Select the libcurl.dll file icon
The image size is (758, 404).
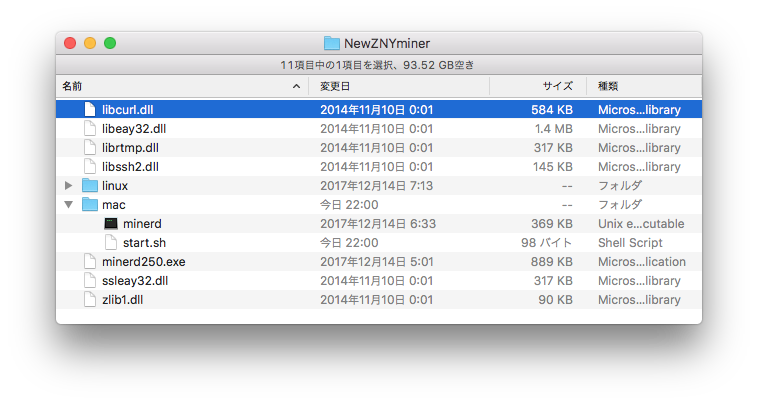tap(90, 110)
